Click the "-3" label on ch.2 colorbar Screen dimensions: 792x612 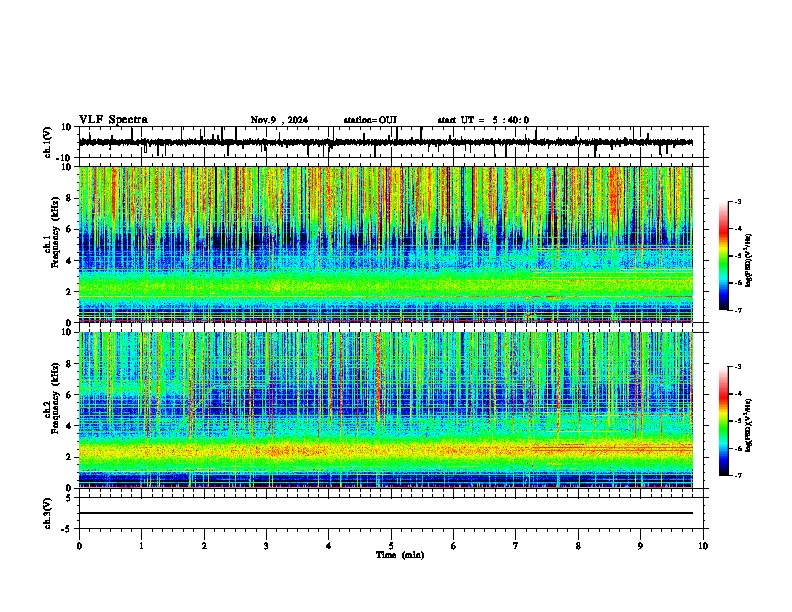[x=737, y=367]
